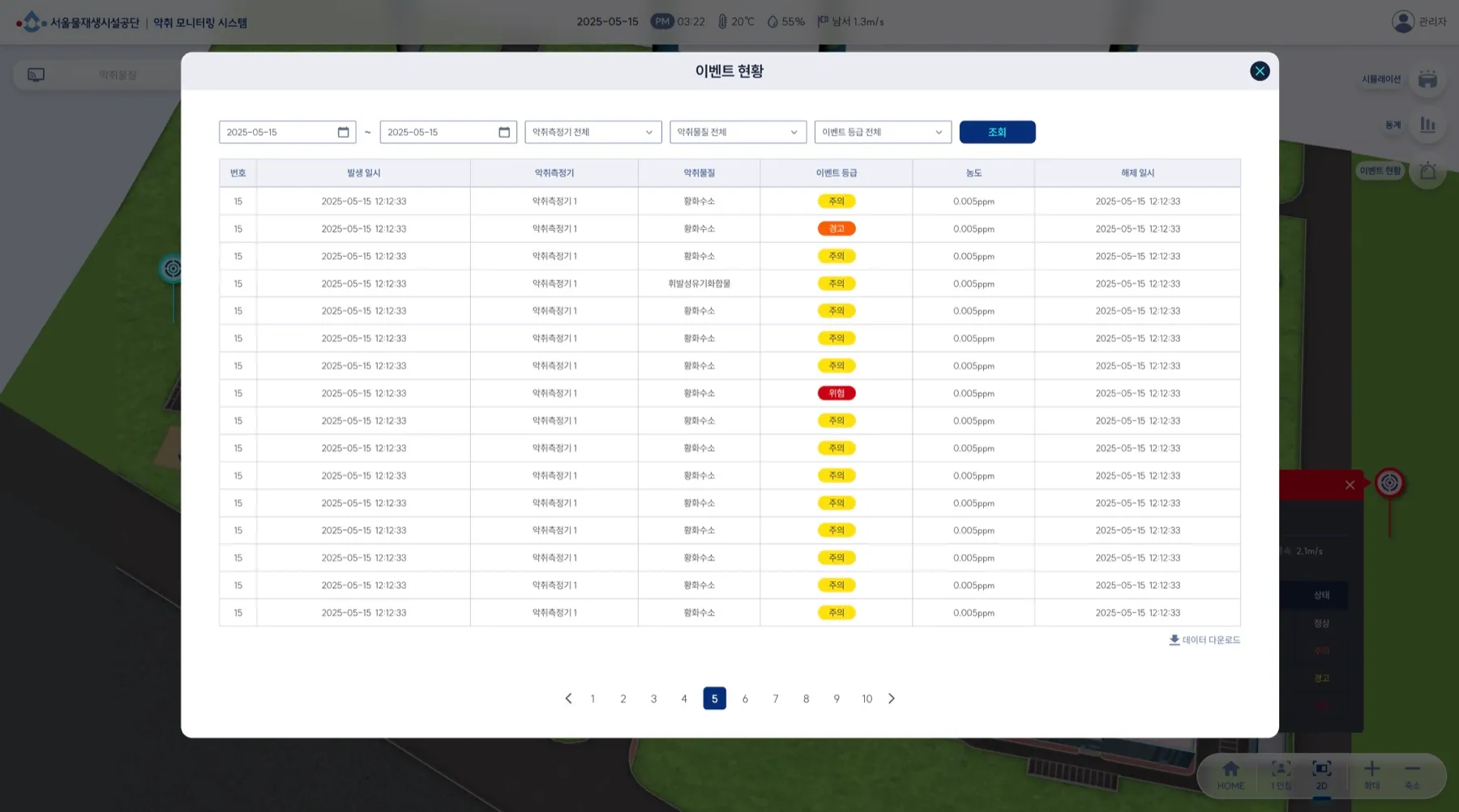Close the red sensor popup panel

pyautogui.click(x=1350, y=485)
